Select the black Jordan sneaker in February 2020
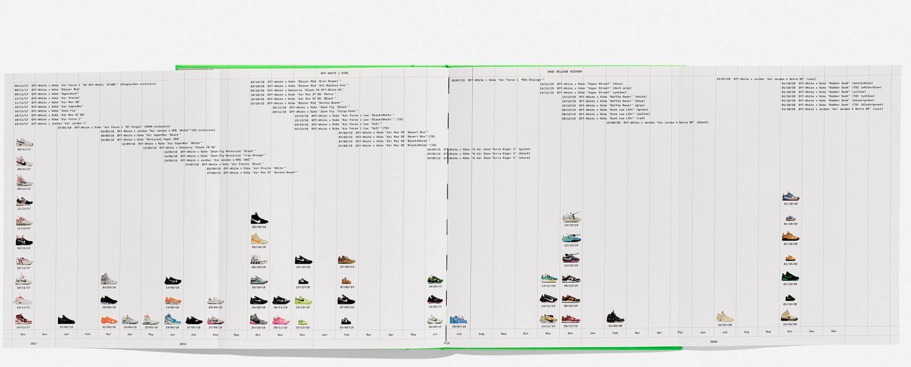Image resolution: width=911 pixels, height=367 pixels. click(x=615, y=317)
